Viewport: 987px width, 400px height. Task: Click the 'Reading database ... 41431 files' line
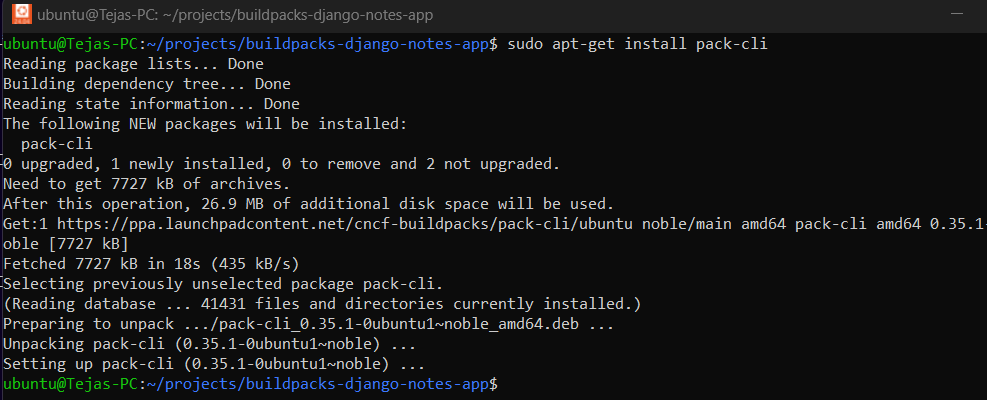click(322, 304)
